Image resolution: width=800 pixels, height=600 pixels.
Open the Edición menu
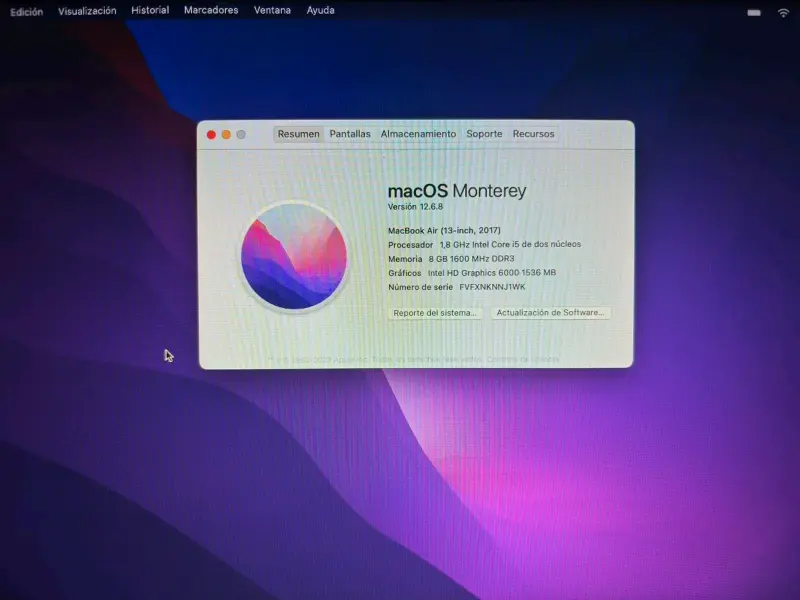click(27, 11)
